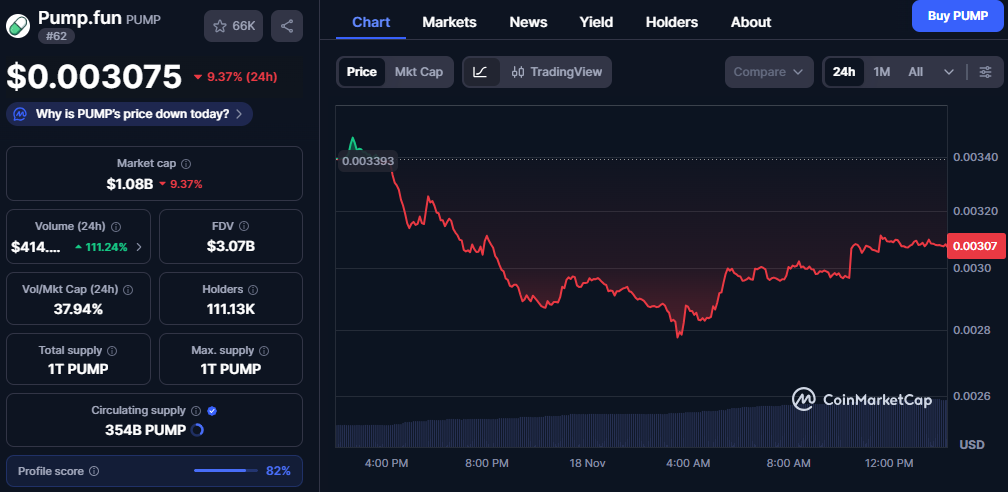Open 'Why is PUMP's price down today?'
The width and height of the screenshot is (1008, 492).
(130, 114)
